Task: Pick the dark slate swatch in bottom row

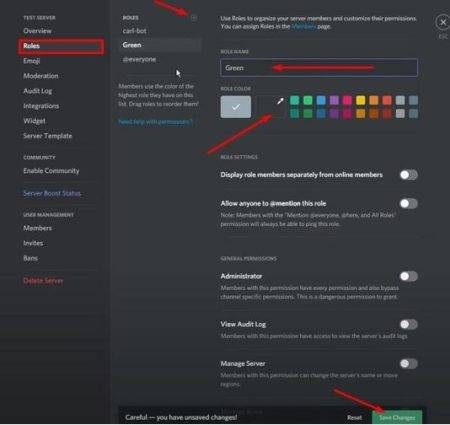Action: point(413,114)
